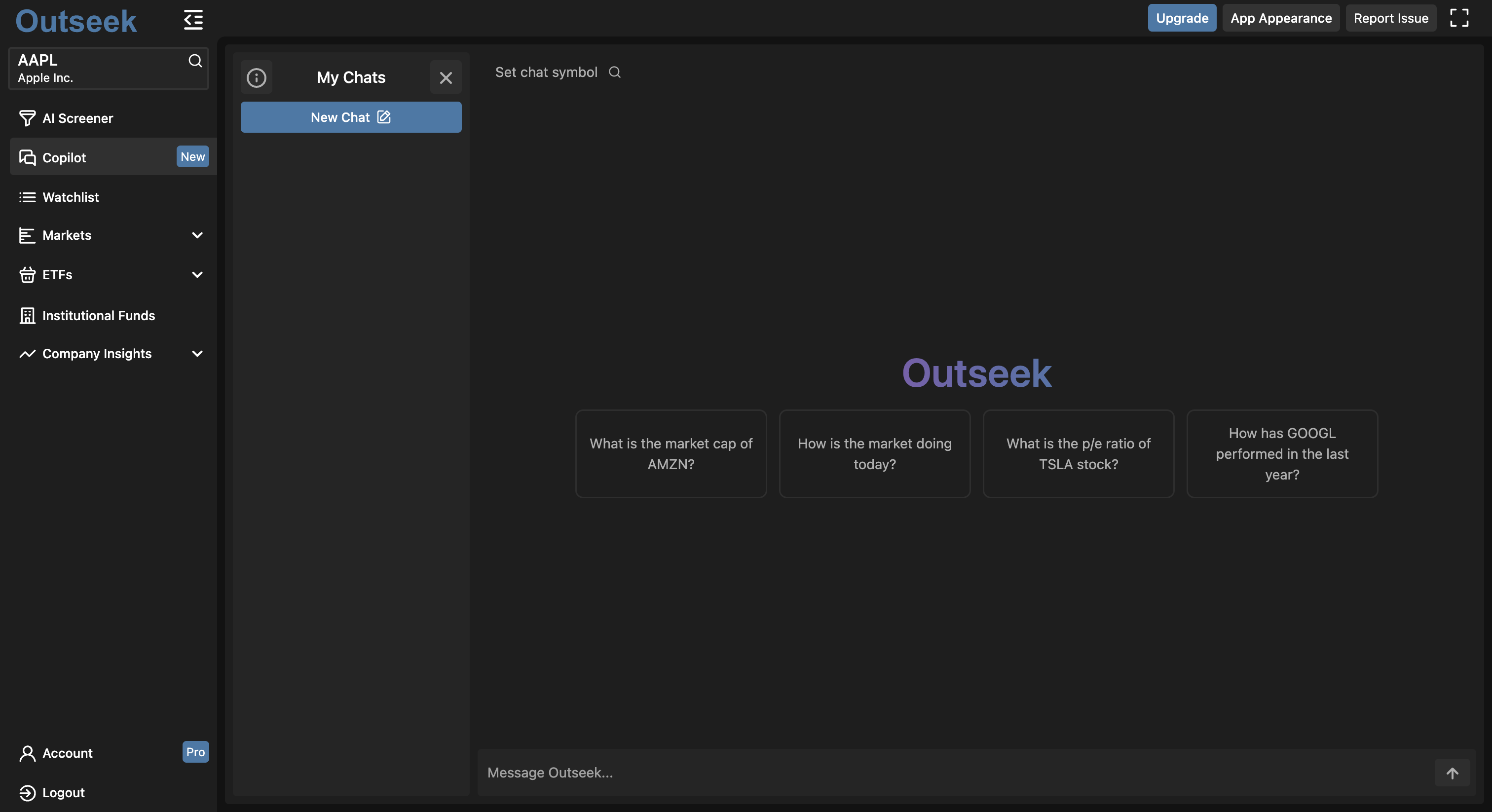1492x812 pixels.
Task: Send the message with the arrow button
Action: pyautogui.click(x=1452, y=773)
